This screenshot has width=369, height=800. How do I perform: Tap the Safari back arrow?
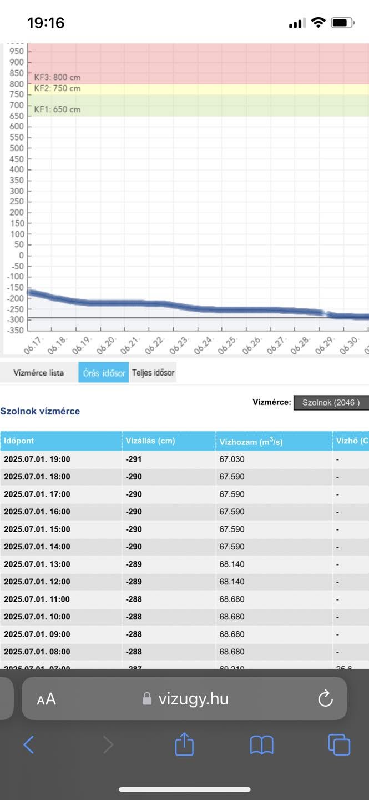point(29,744)
